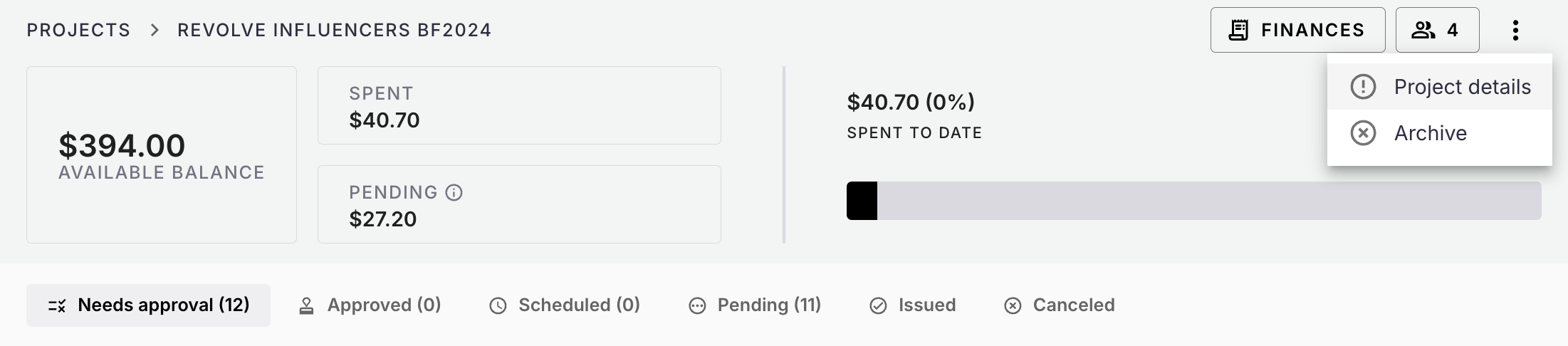Click the $394.00 available balance card
The width and height of the screenshot is (1568, 346).
point(162,154)
